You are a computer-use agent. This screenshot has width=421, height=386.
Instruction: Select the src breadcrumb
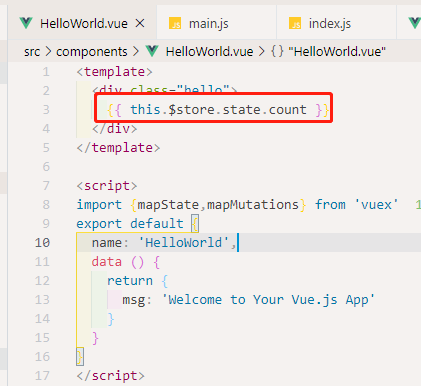(32, 52)
